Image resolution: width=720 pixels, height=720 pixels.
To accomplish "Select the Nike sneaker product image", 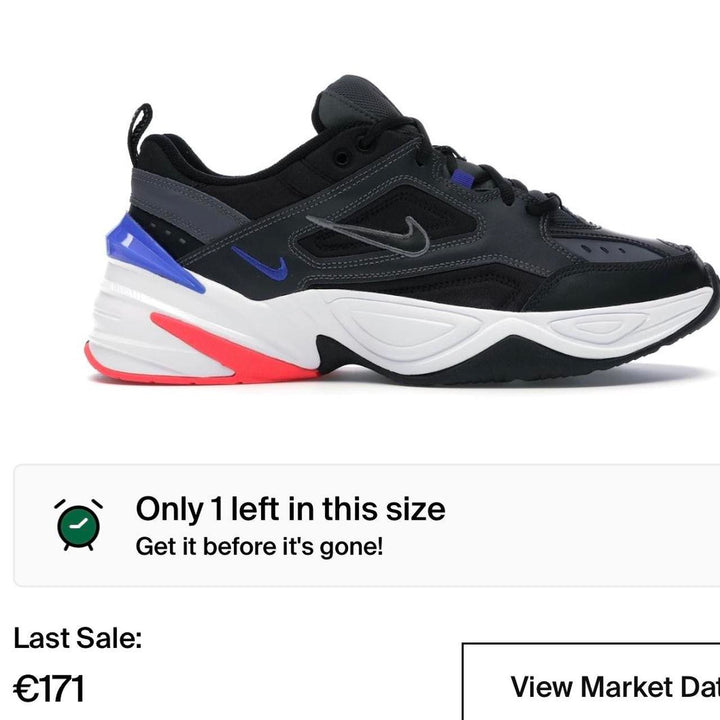I will pyautogui.click(x=402, y=230).
